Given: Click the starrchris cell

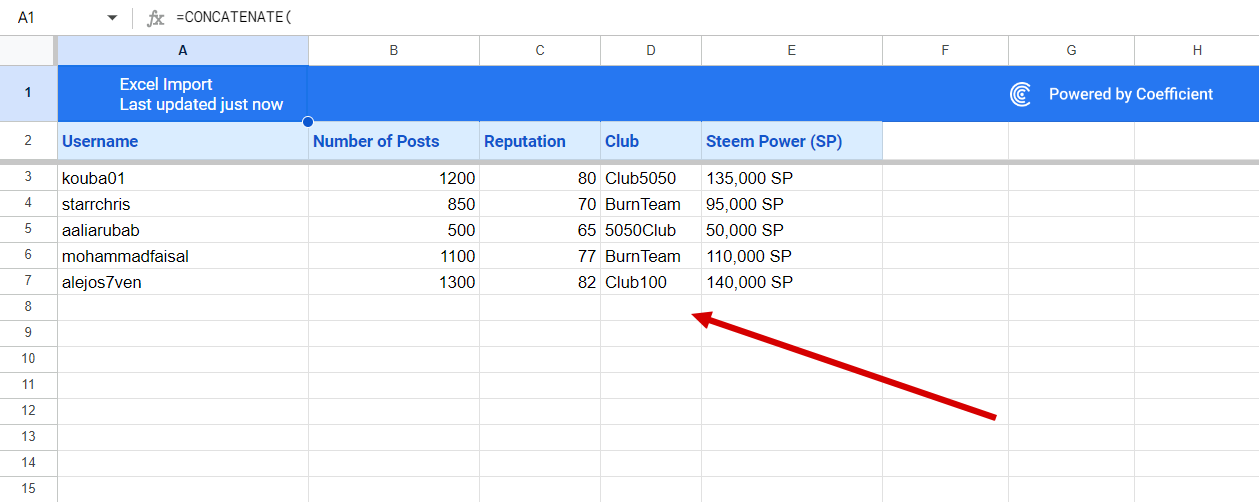Looking at the screenshot, I should click(183, 204).
